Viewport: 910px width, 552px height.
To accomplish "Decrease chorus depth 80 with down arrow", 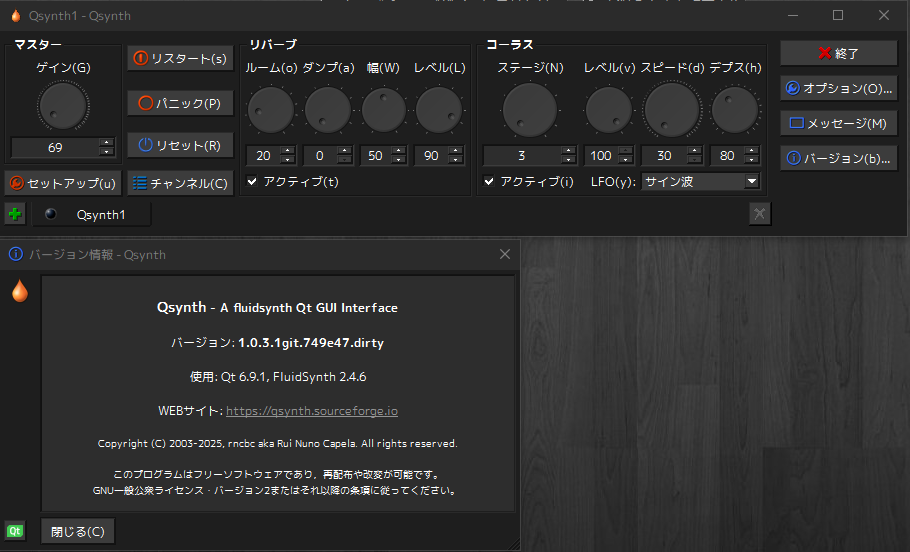I will [x=752, y=160].
